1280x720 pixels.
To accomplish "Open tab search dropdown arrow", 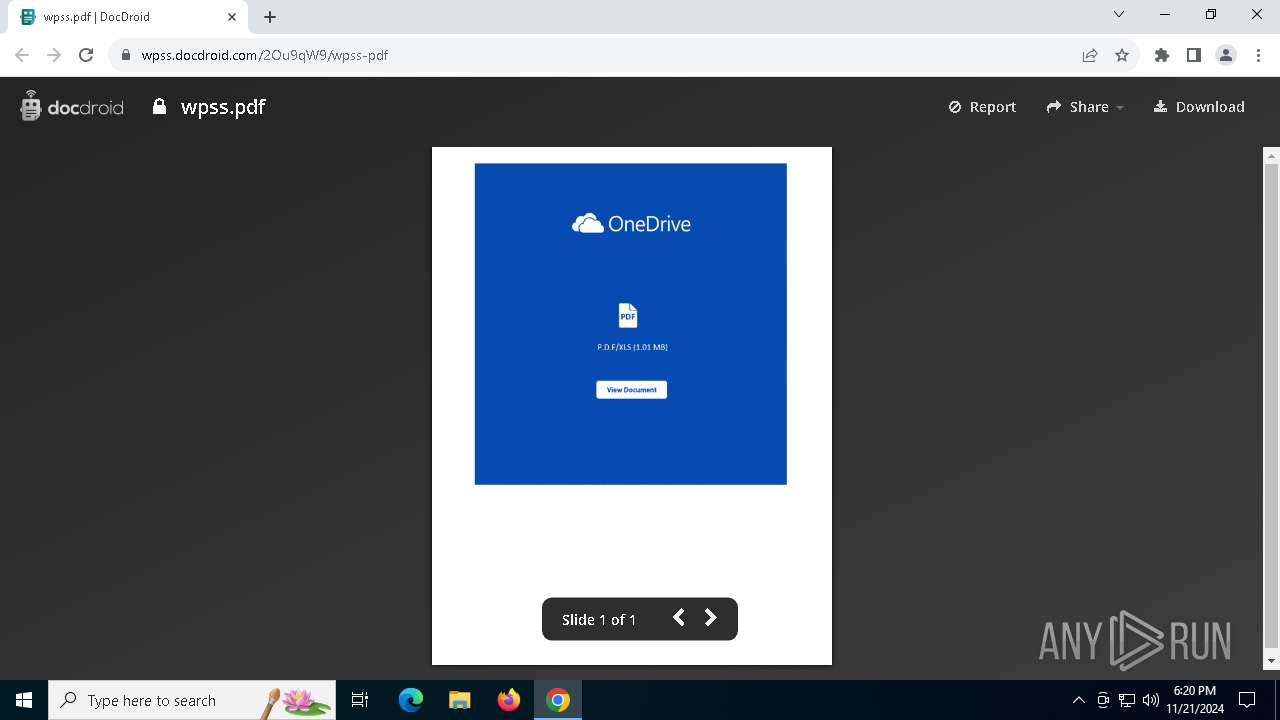I will click(1119, 15).
